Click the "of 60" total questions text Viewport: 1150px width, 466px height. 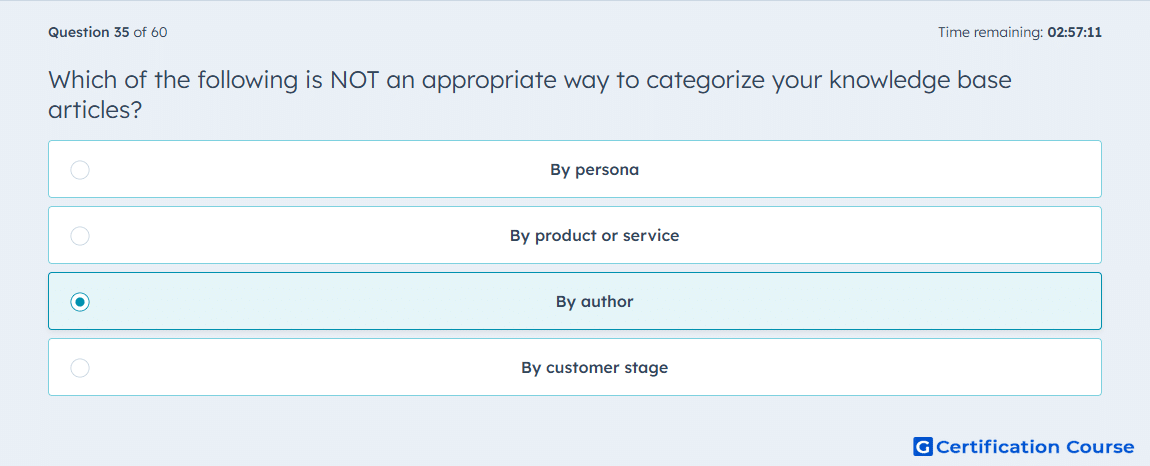pyautogui.click(x=150, y=32)
